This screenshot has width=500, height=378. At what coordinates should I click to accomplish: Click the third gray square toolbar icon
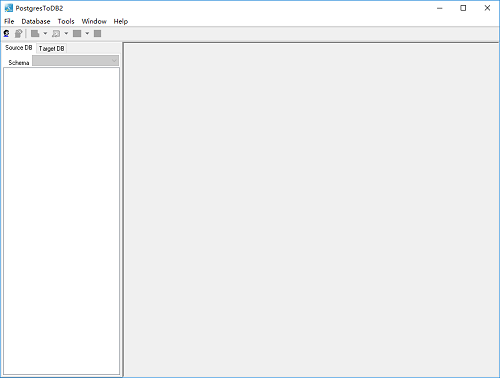tap(77, 33)
